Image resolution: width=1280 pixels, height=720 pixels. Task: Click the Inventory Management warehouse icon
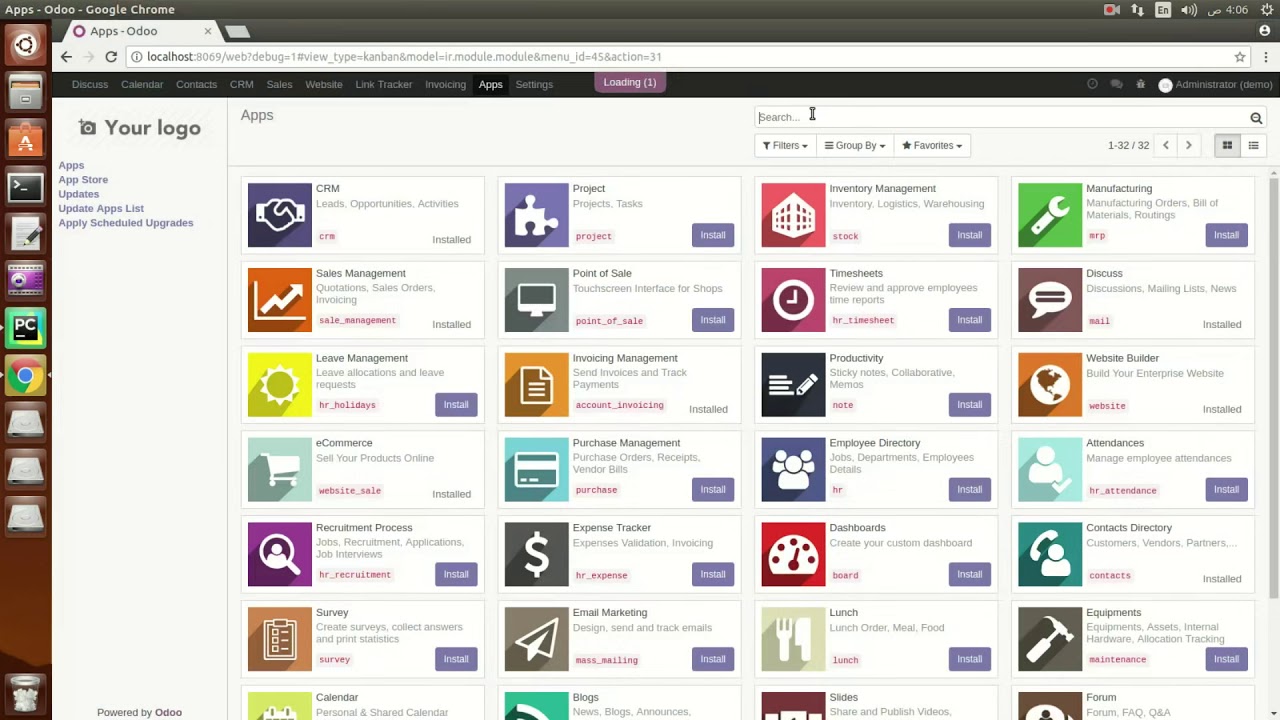coord(793,215)
